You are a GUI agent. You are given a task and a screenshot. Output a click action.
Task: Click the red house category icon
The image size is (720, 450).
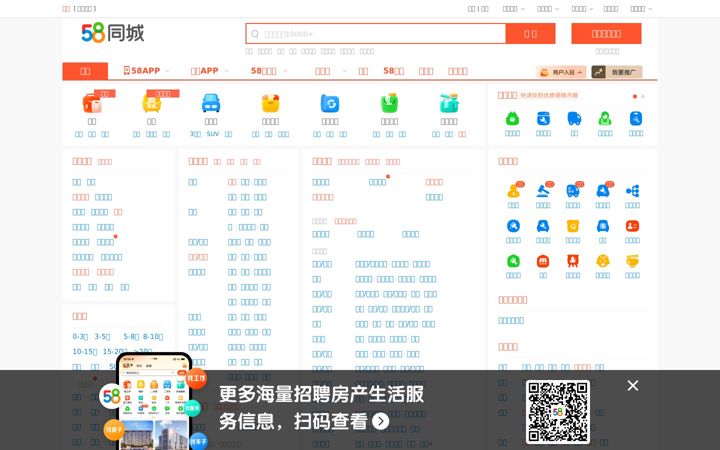[92, 103]
